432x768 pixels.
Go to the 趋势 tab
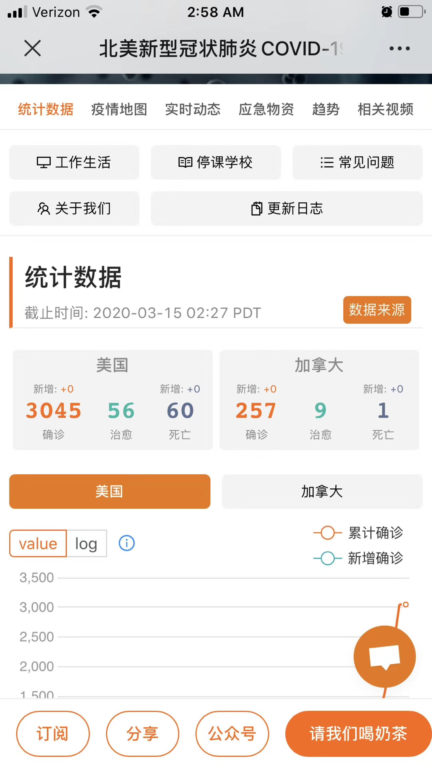tap(326, 109)
